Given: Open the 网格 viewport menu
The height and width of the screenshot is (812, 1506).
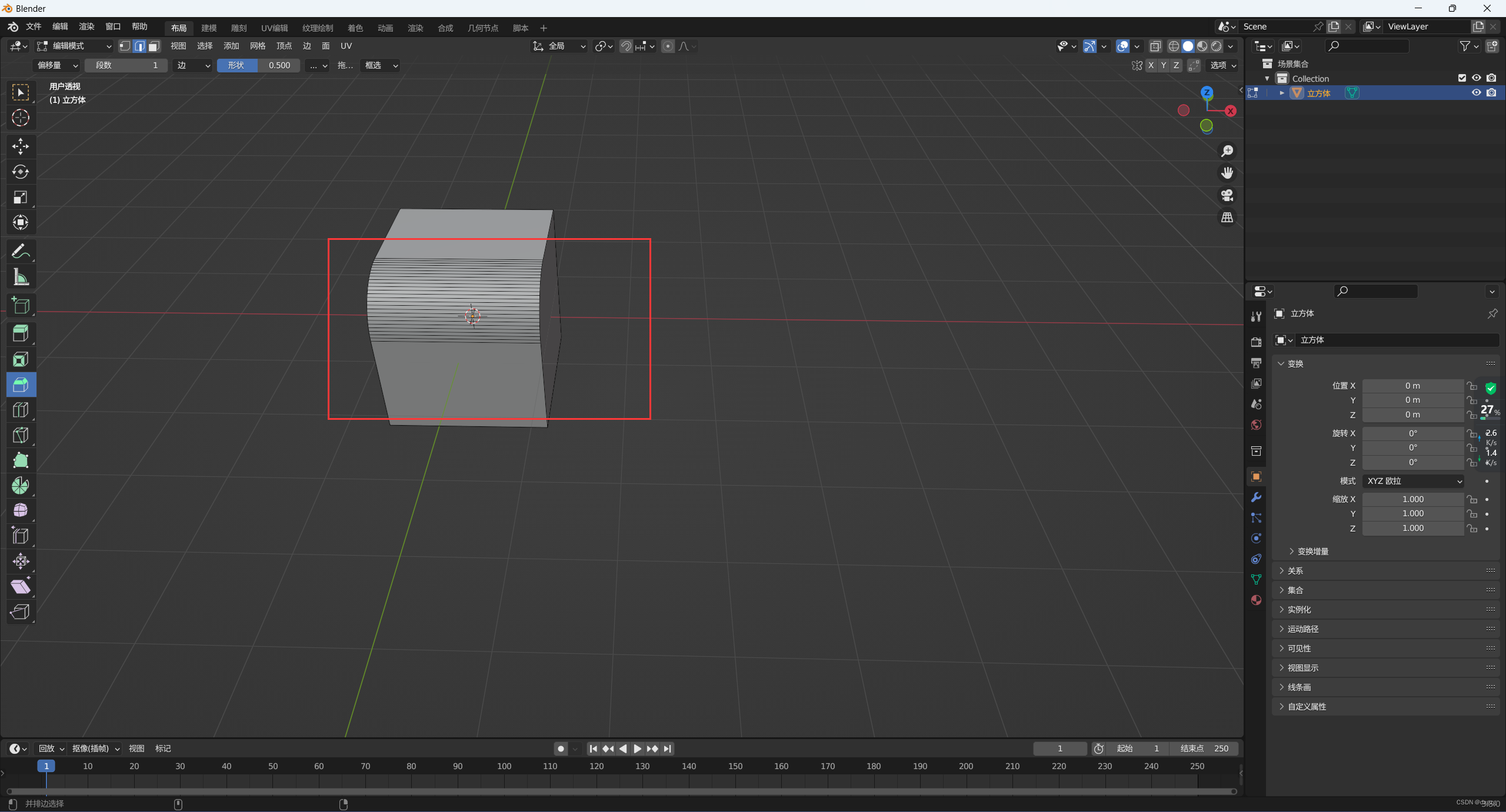Looking at the screenshot, I should (x=258, y=46).
